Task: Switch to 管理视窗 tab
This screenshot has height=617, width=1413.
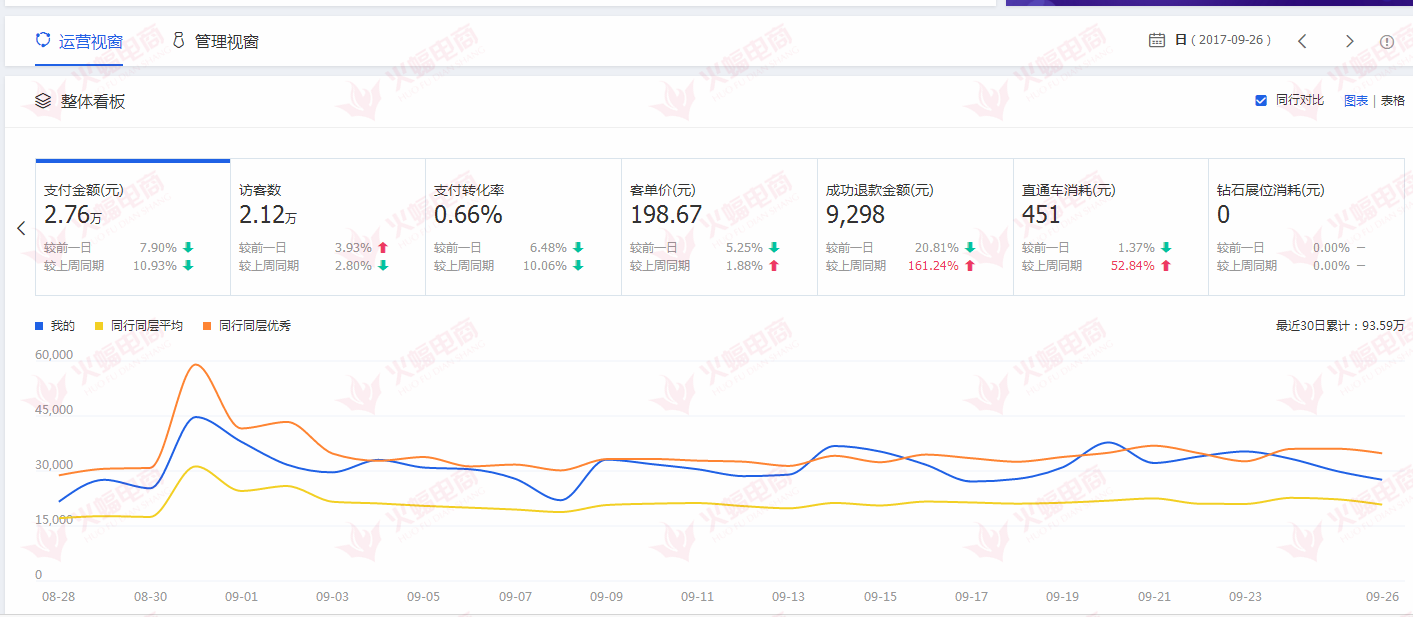Action: [x=227, y=42]
